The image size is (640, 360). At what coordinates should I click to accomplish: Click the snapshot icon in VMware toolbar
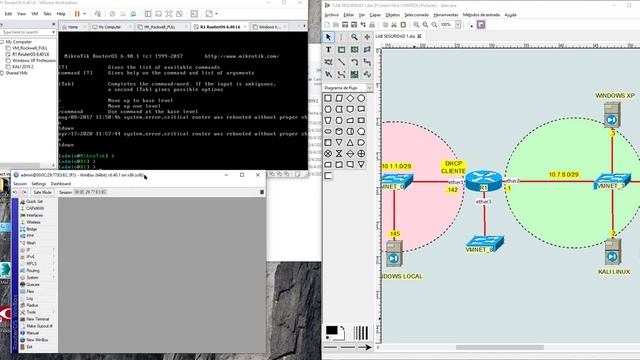pos(112,14)
